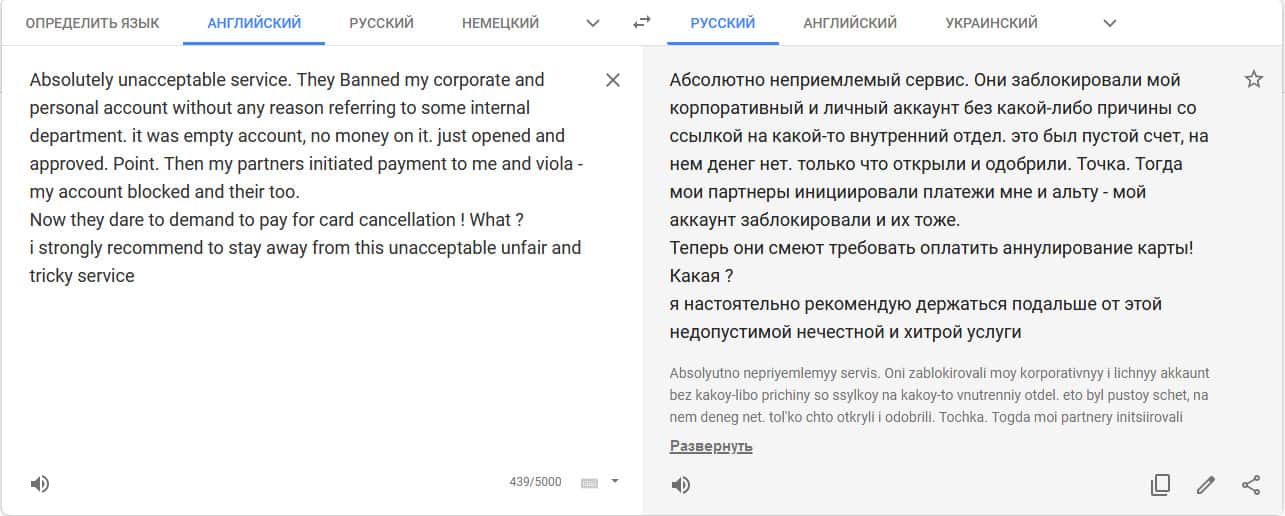Viewport: 1285px width, 516px height.
Task: Switch target language to Украинский
Action: tap(991, 23)
